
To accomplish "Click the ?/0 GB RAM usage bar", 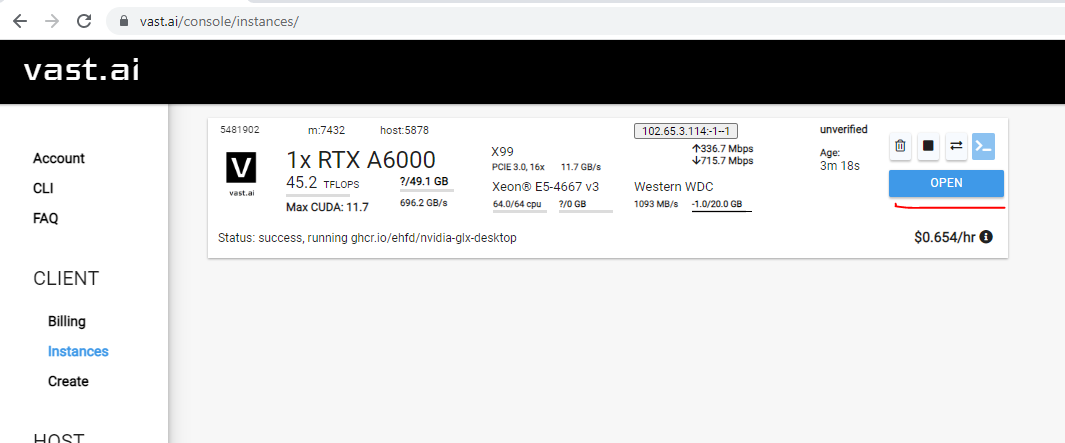I will pos(585,205).
